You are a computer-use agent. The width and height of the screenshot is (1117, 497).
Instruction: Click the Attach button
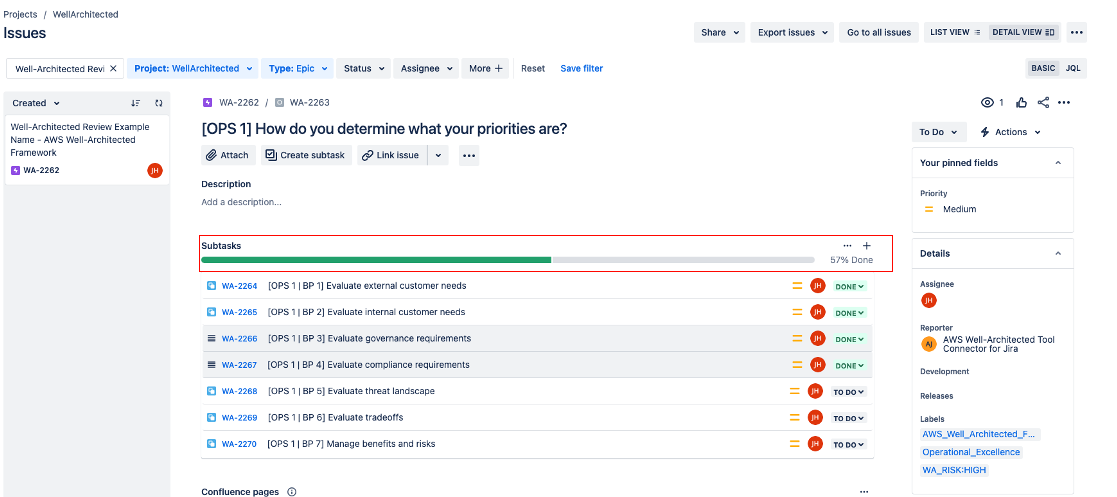(228, 155)
